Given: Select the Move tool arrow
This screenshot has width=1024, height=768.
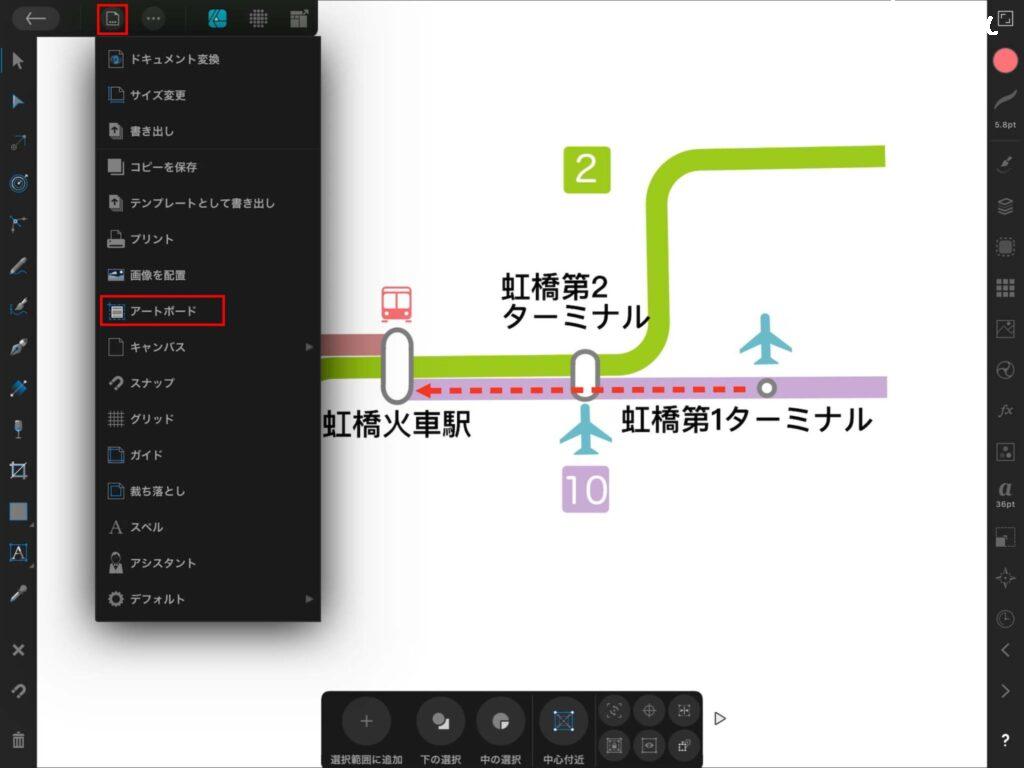Looking at the screenshot, I should click(x=18, y=61).
